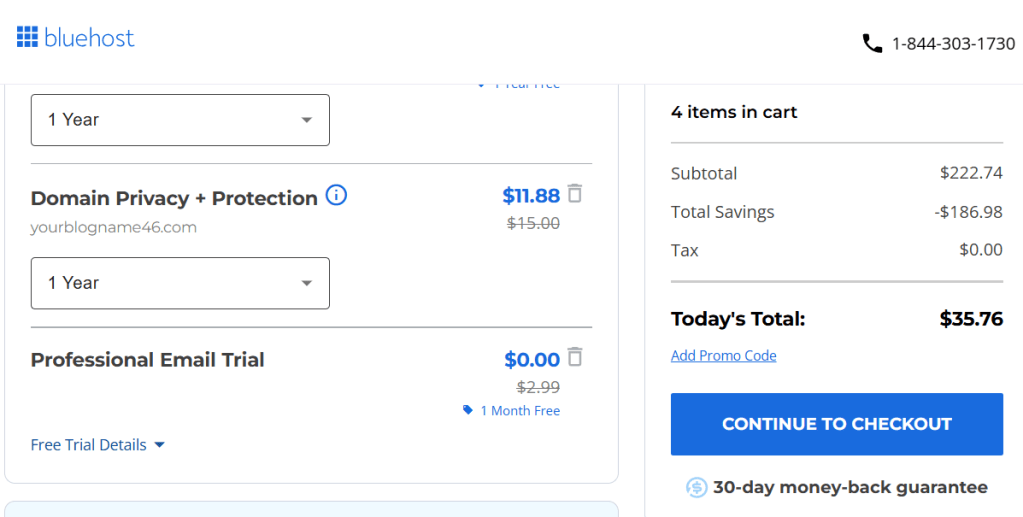
Task: Click the money-back guarantee dollar icon
Action: pyautogui.click(x=696, y=487)
